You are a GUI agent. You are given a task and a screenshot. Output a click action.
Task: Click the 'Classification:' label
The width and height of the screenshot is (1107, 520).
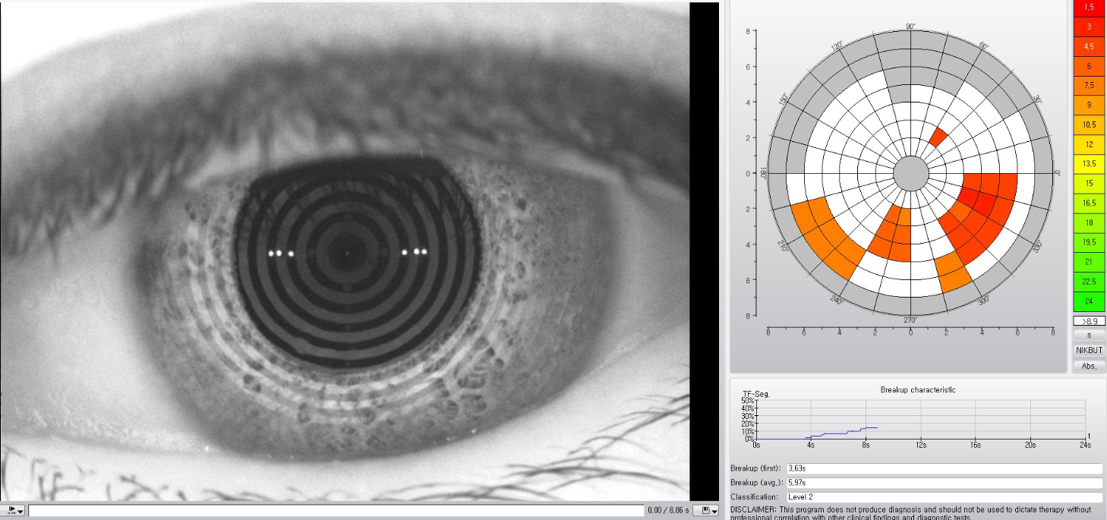755,497
